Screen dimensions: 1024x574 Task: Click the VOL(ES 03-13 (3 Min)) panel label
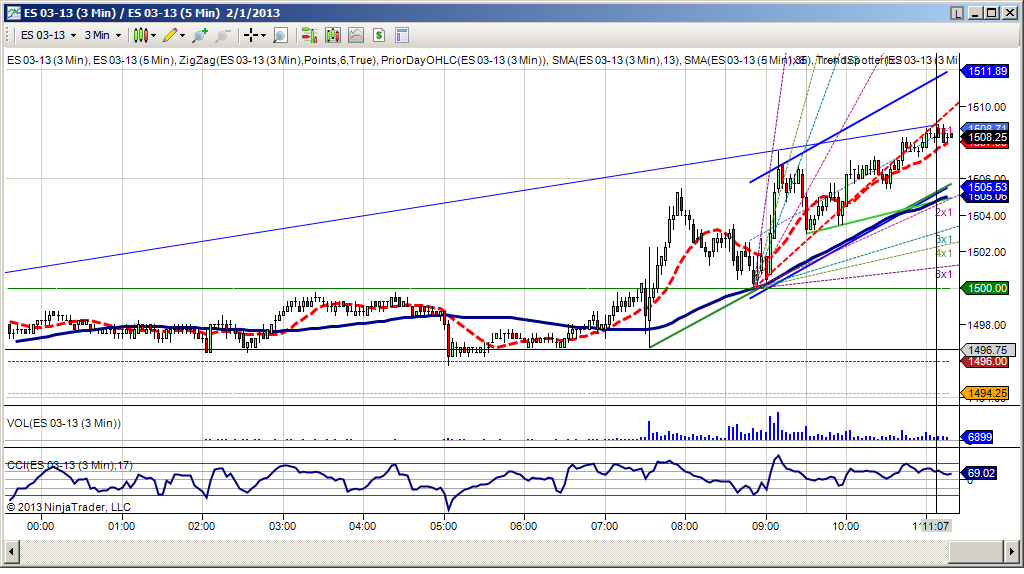click(64, 423)
